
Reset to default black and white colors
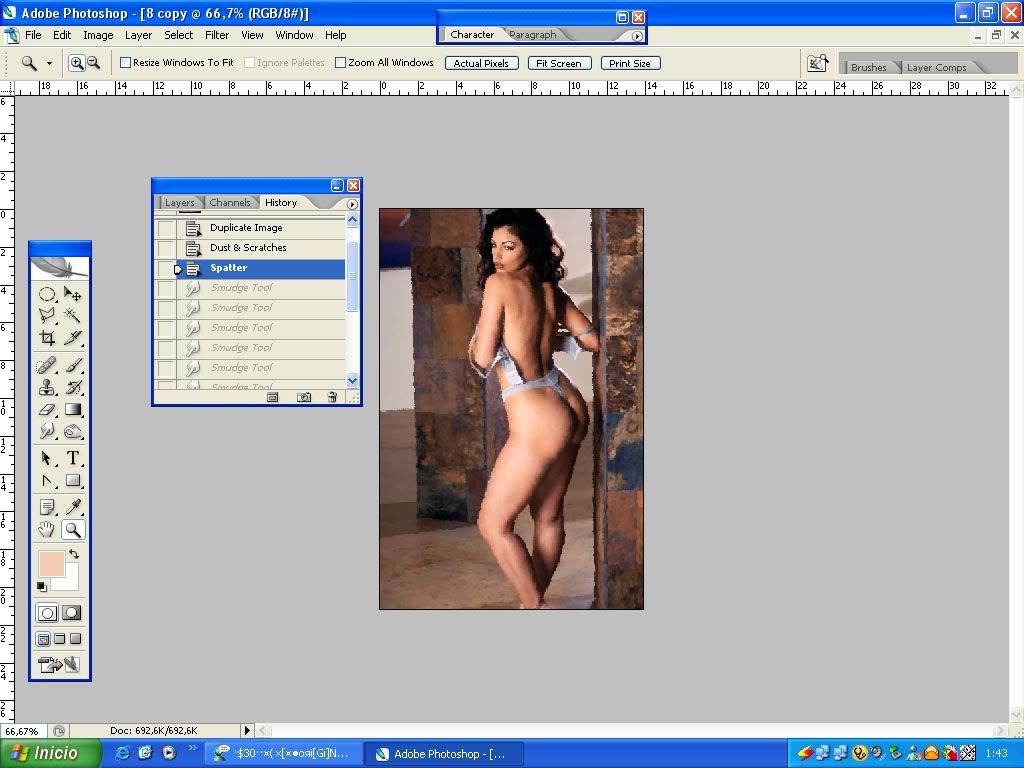[42, 586]
